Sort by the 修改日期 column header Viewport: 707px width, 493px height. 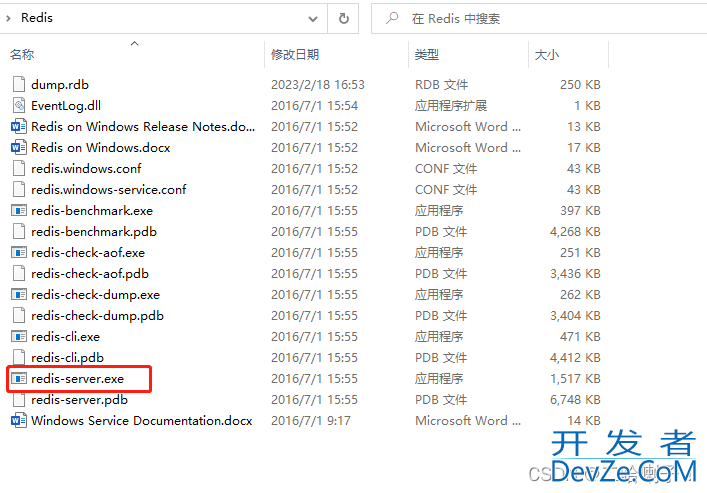point(295,55)
